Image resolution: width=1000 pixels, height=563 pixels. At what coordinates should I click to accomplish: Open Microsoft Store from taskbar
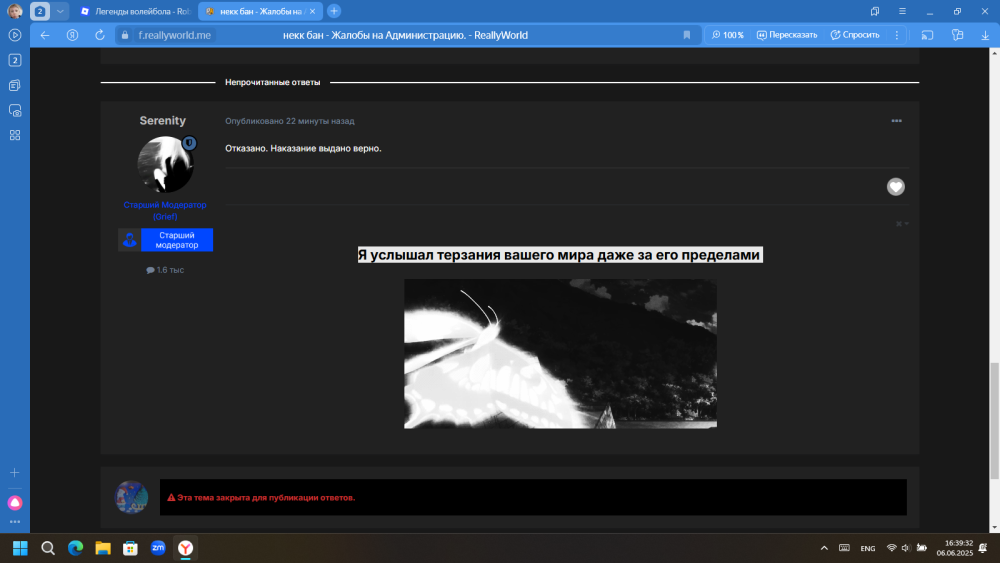[x=130, y=548]
